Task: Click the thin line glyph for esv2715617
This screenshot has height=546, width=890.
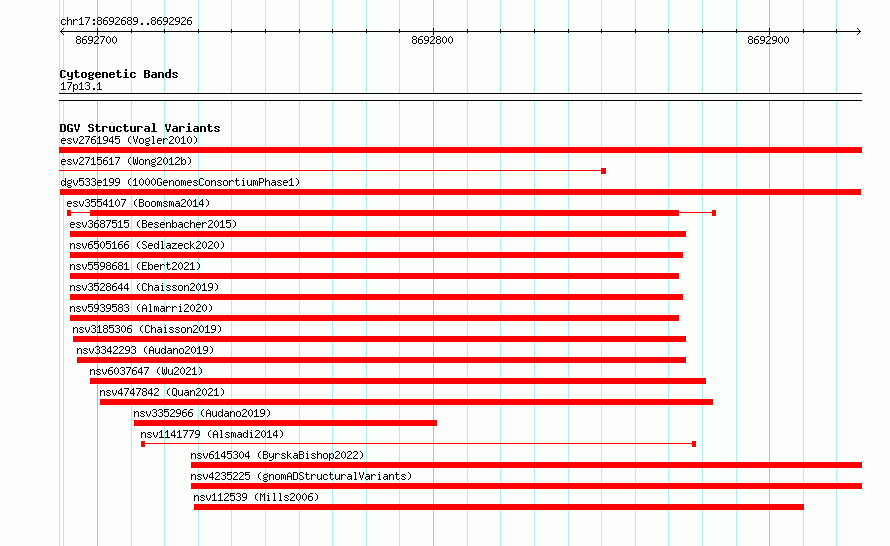Action: (332, 171)
